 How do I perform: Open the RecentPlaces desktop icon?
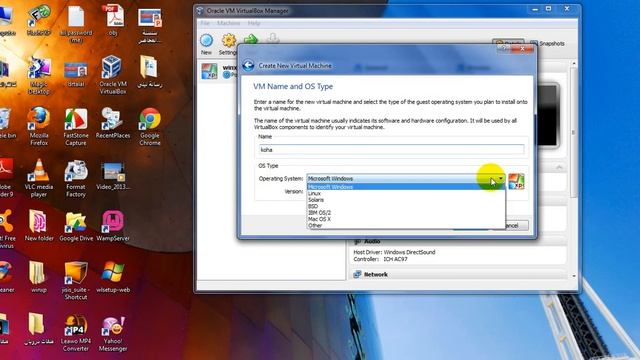click(113, 119)
